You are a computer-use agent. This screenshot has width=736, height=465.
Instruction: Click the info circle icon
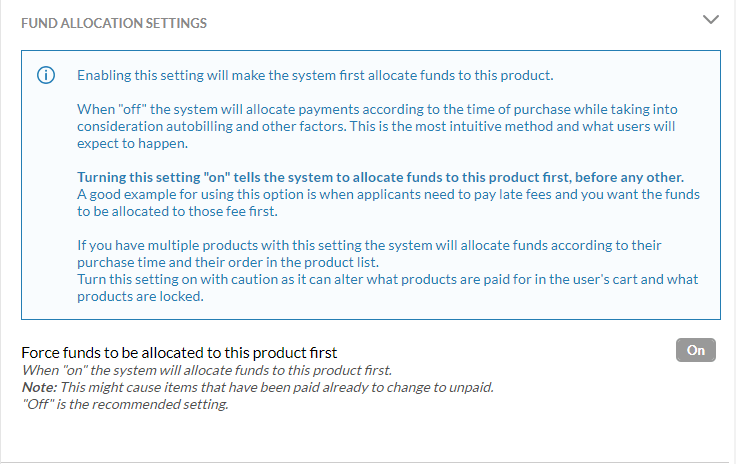[x=46, y=76]
